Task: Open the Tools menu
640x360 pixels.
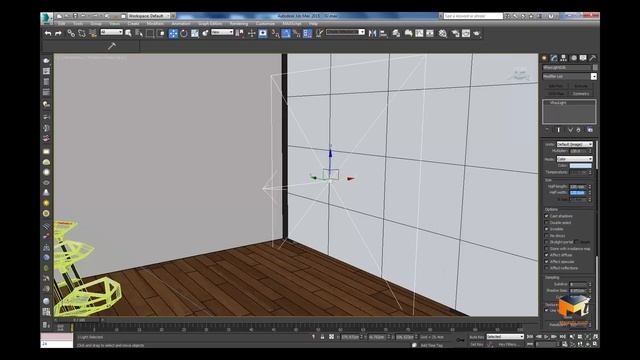Action: tap(78, 24)
